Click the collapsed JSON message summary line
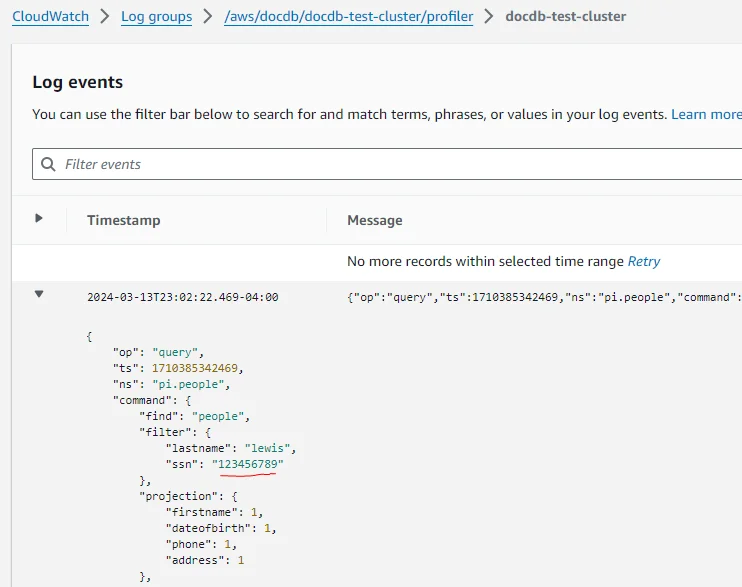The width and height of the screenshot is (742, 587). pyautogui.click(x=544, y=297)
